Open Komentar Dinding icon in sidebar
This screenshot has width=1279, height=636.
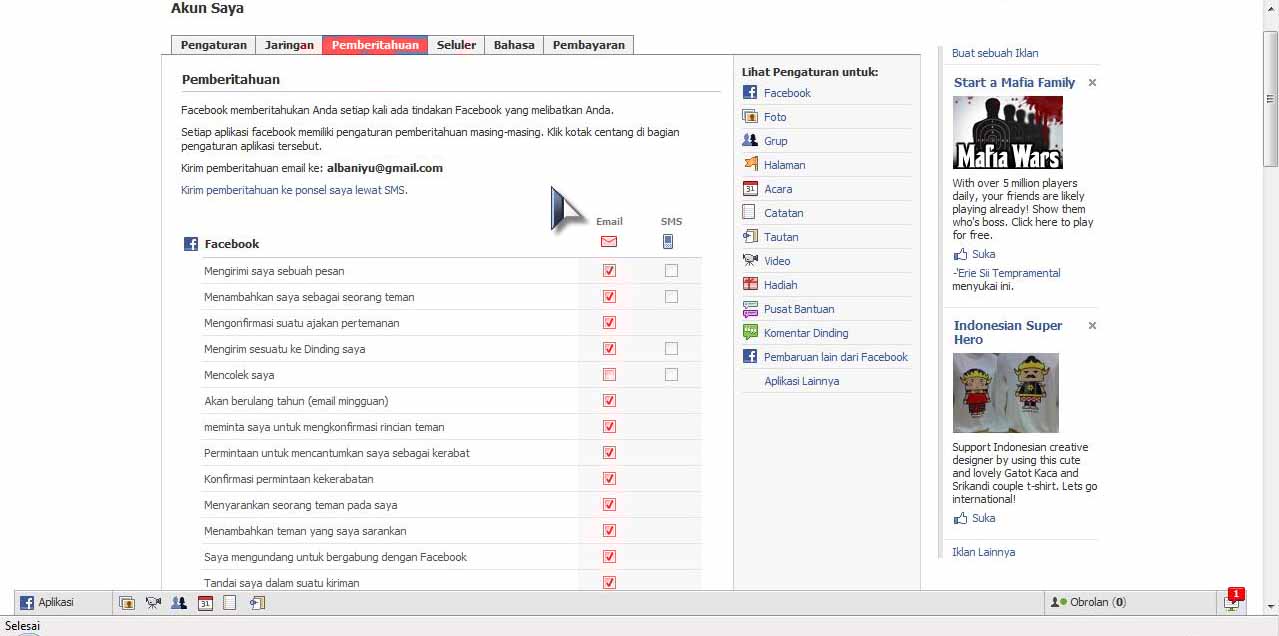pyautogui.click(x=750, y=333)
